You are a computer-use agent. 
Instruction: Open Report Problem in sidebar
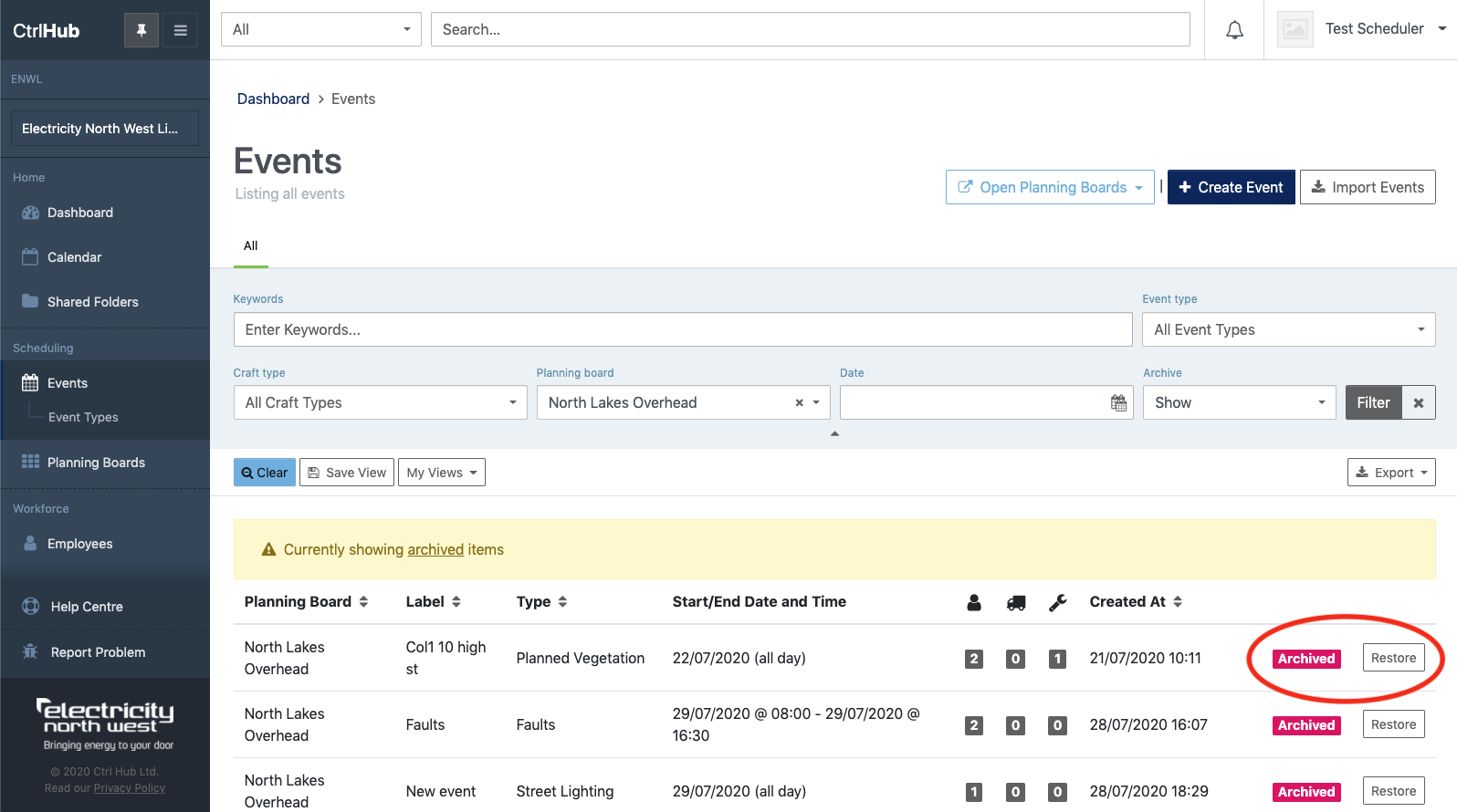pyautogui.click(x=98, y=652)
